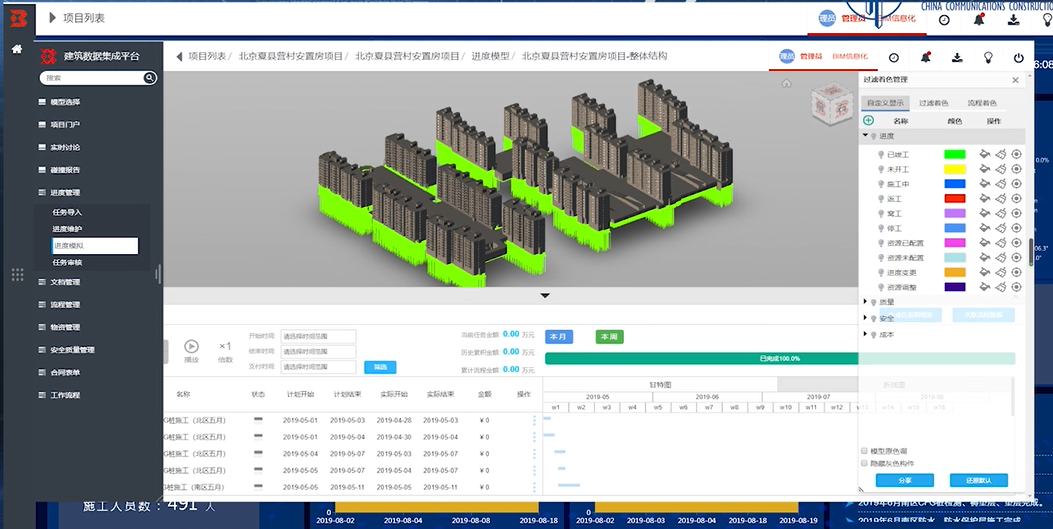This screenshot has width=1053, height=529.
Task: Collapse the 进度 tree group
Action: [x=866, y=136]
